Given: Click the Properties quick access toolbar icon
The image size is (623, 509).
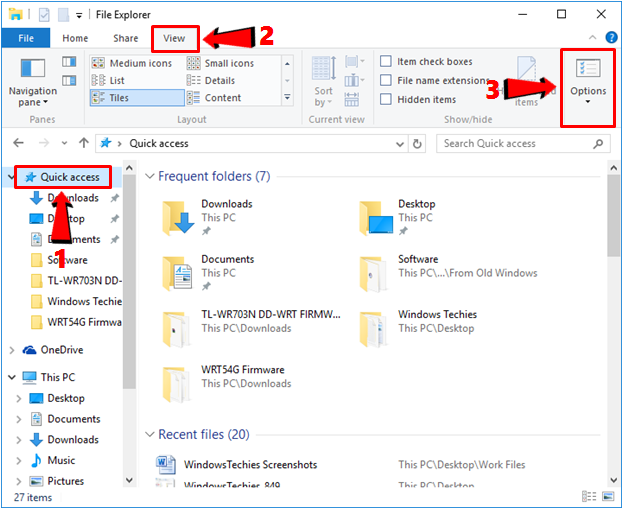Looking at the screenshot, I should click(x=44, y=15).
